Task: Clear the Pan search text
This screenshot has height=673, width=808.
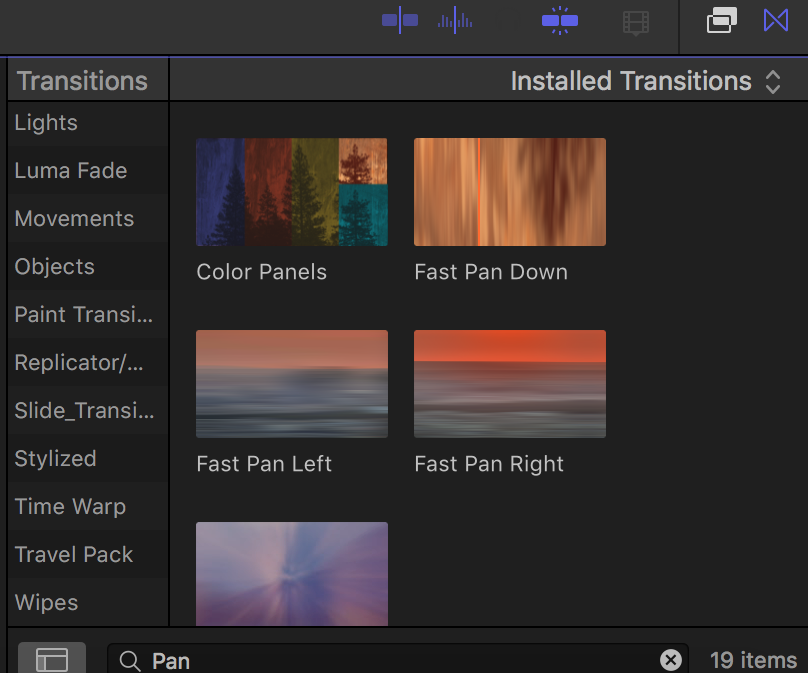Action: 671,659
